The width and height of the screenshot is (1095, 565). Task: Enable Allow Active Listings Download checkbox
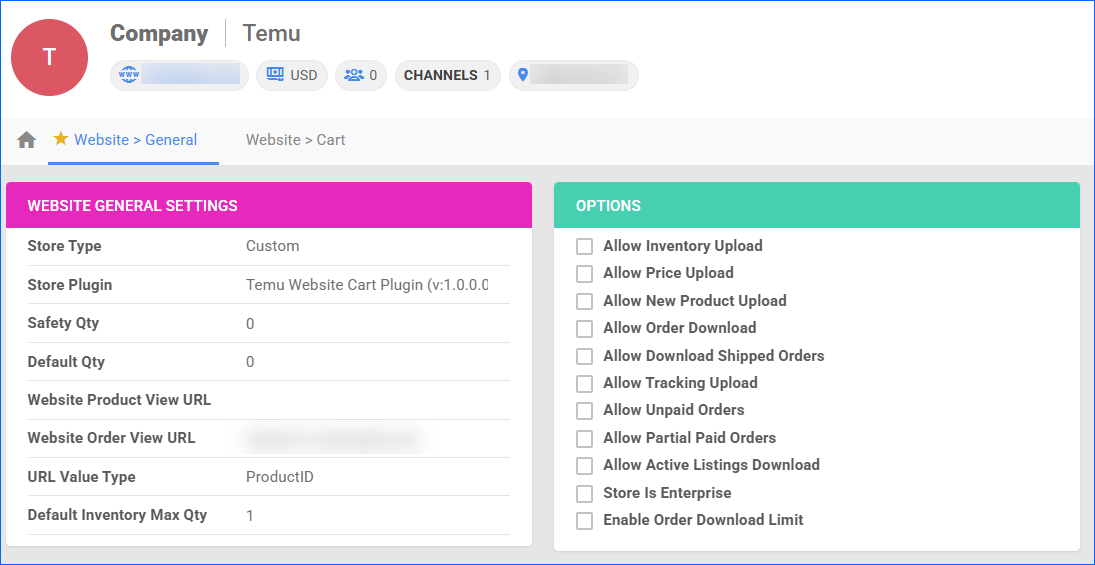(x=585, y=466)
